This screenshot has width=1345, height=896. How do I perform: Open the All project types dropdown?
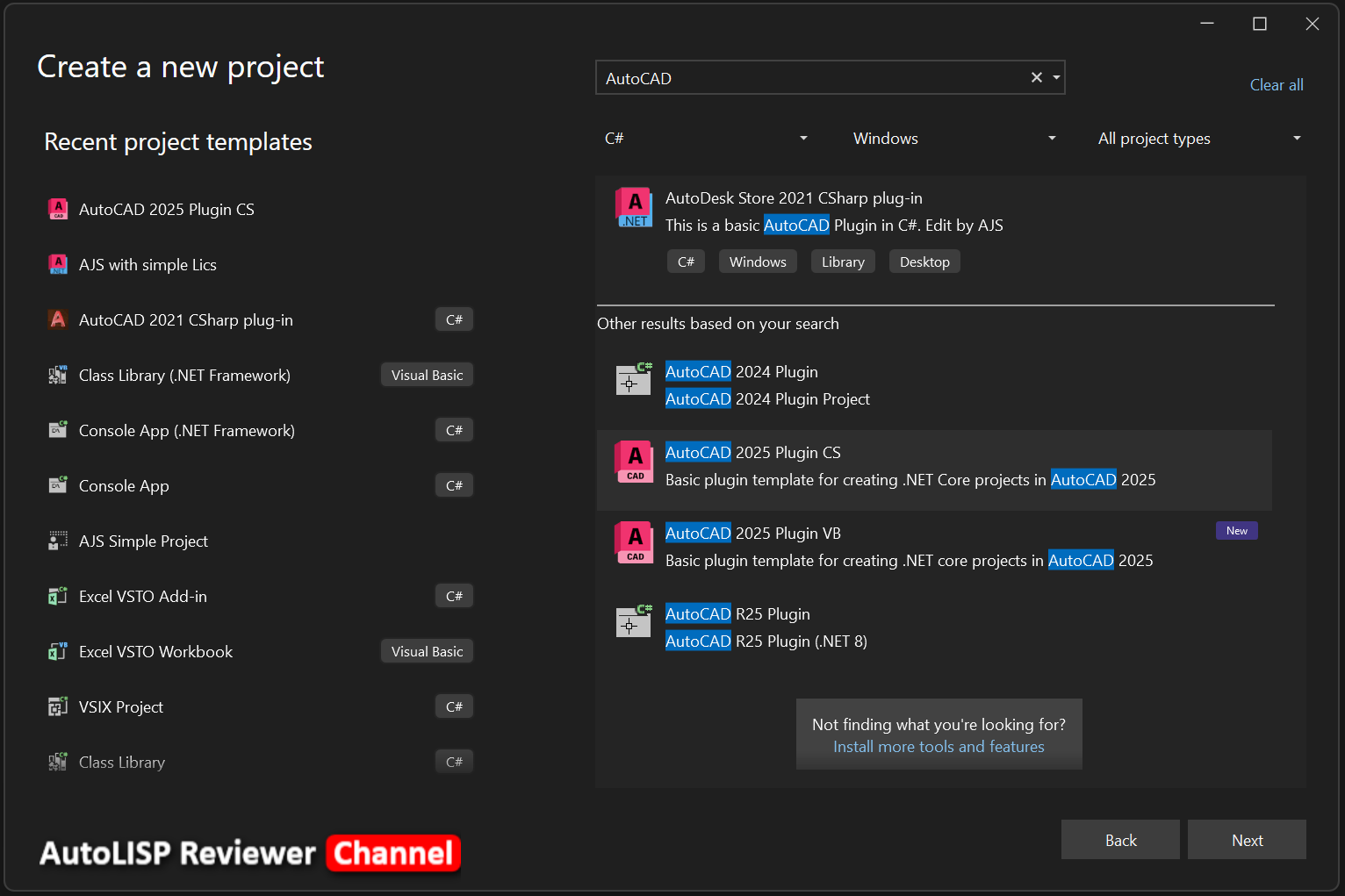pyautogui.click(x=1198, y=139)
